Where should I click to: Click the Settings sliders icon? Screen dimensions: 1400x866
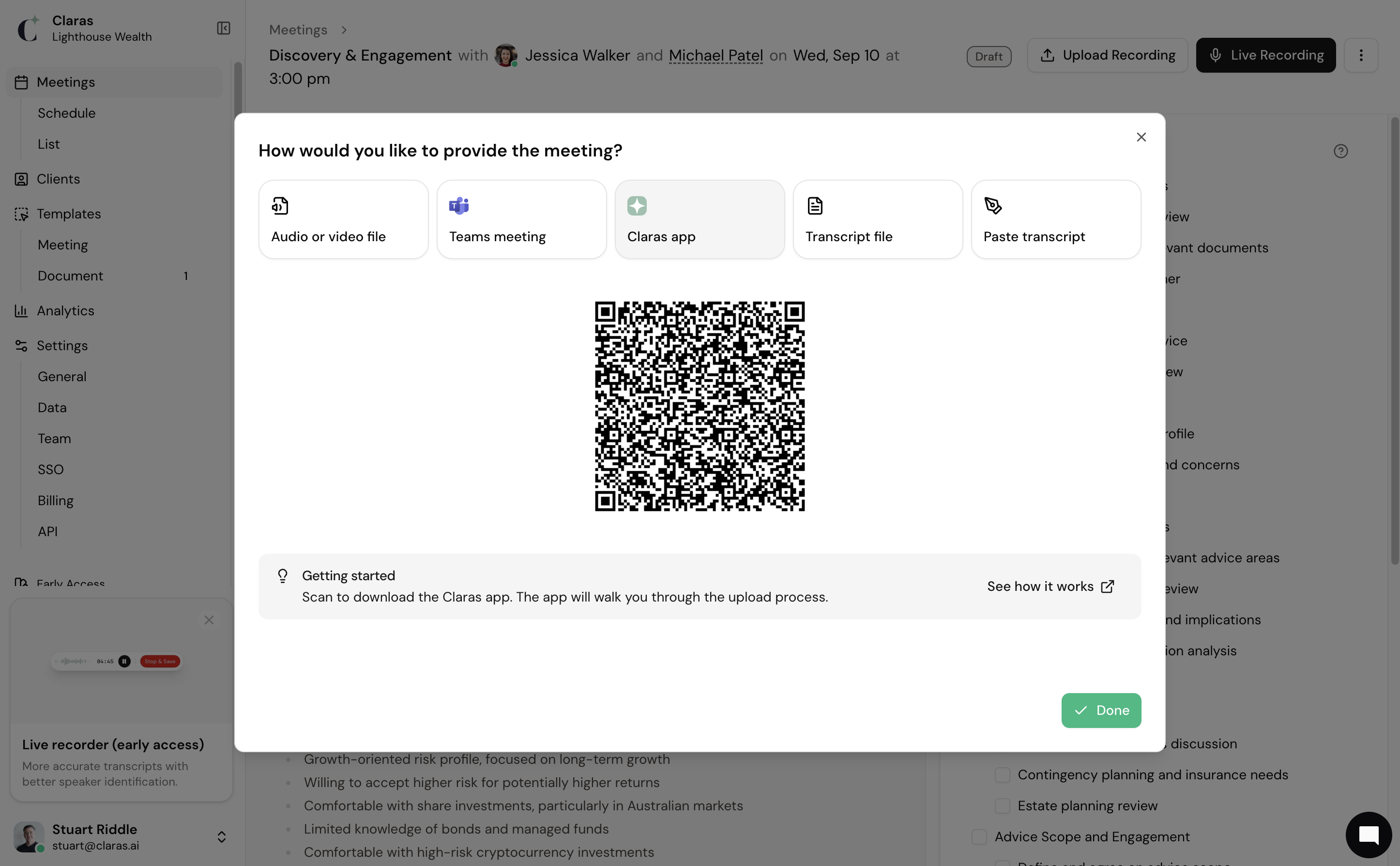21,346
